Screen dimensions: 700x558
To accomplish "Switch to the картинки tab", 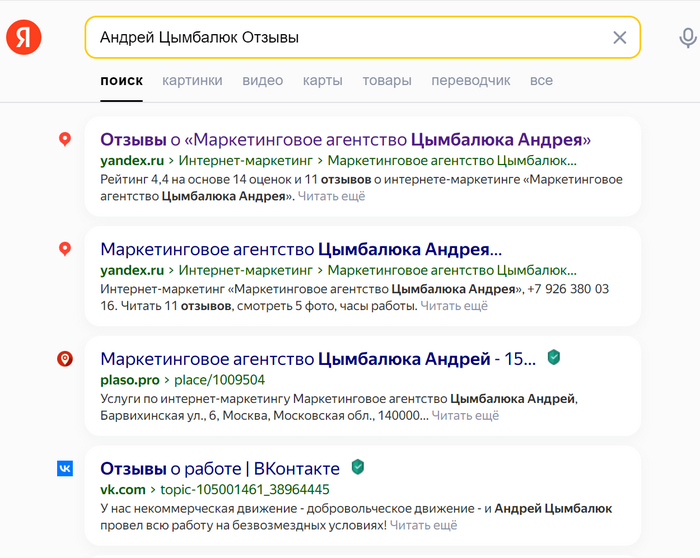I will point(192,80).
